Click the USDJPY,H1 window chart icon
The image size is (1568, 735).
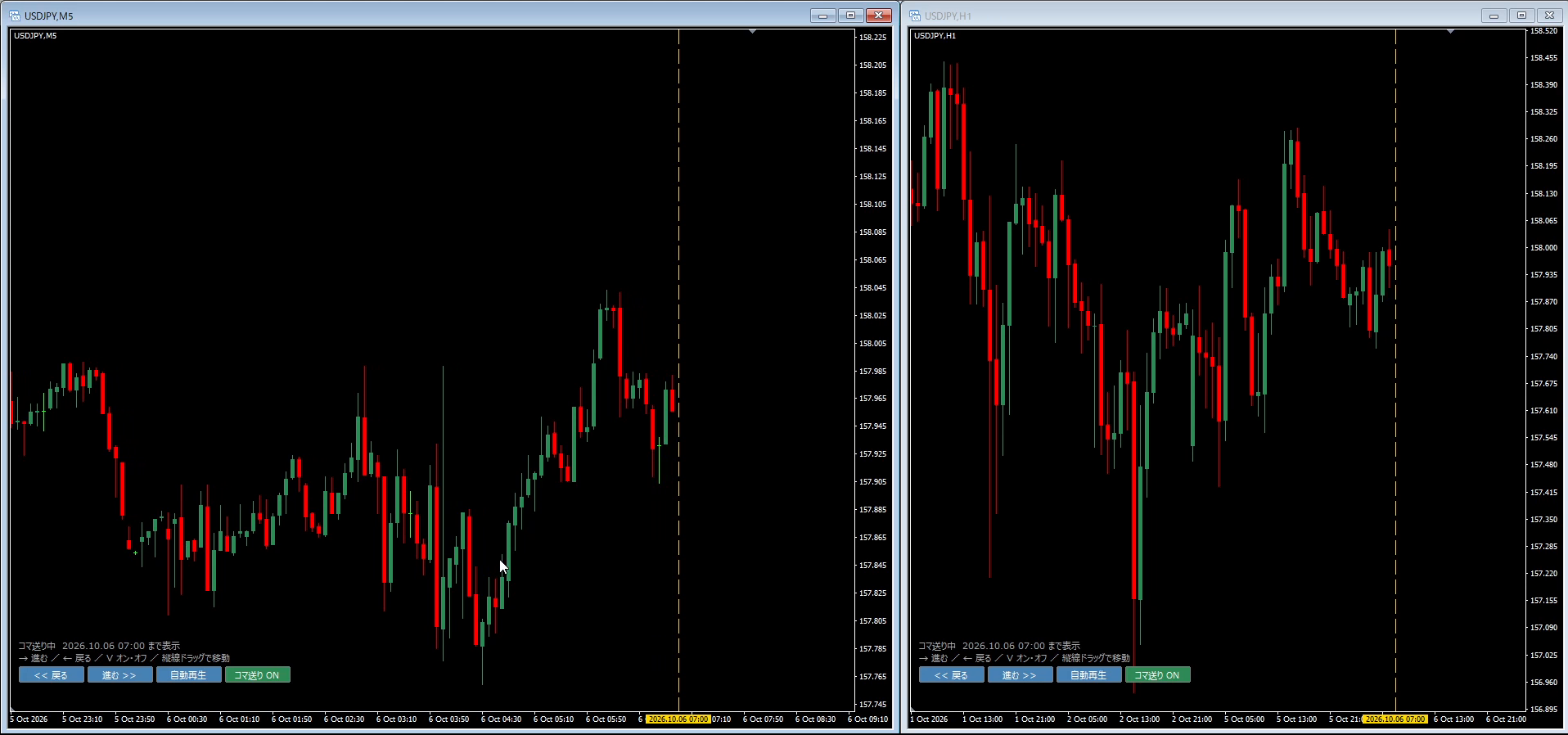click(915, 16)
